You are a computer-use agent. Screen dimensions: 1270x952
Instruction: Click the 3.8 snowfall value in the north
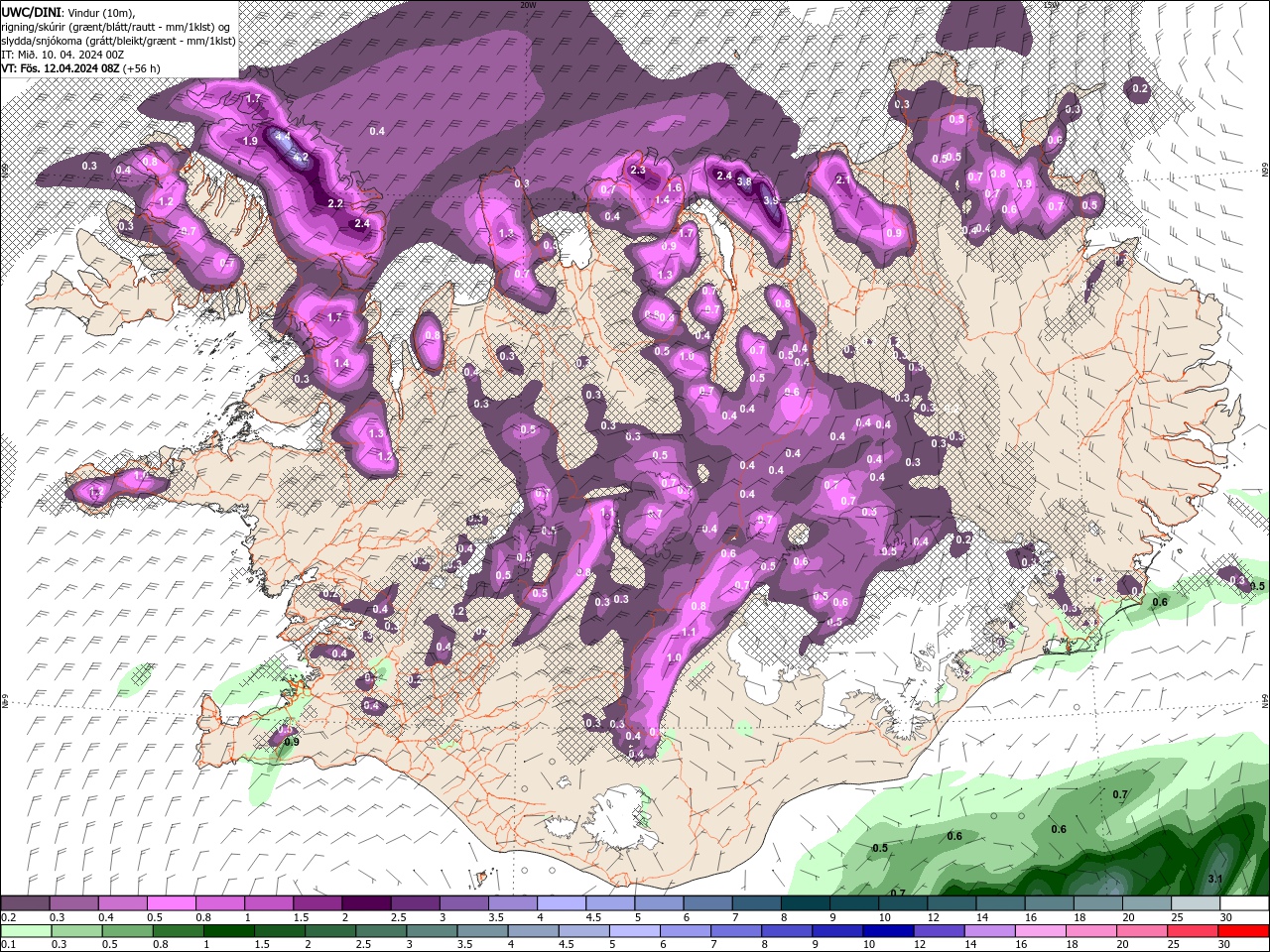pyautogui.click(x=744, y=181)
